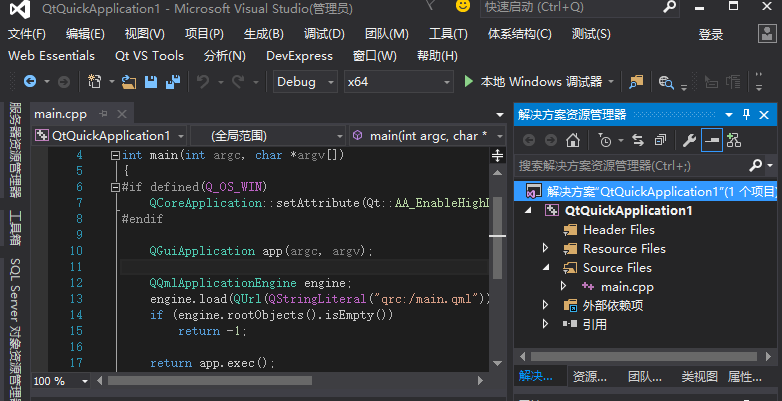Click the Home icon in Solution Explorer
Screen dimensions: 782x401
coord(572,140)
